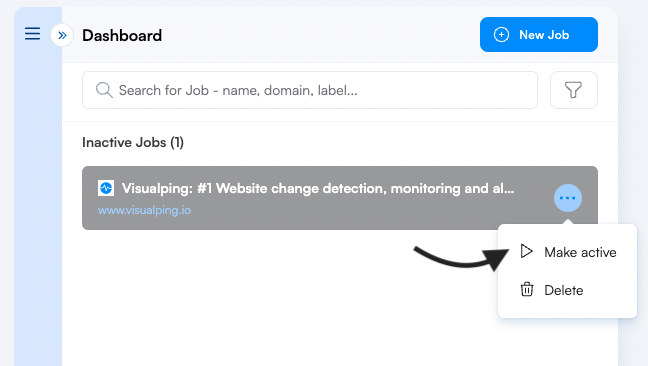Click the light blue collapsed sidebar strip
The width and height of the screenshot is (648, 366).
tap(38, 207)
